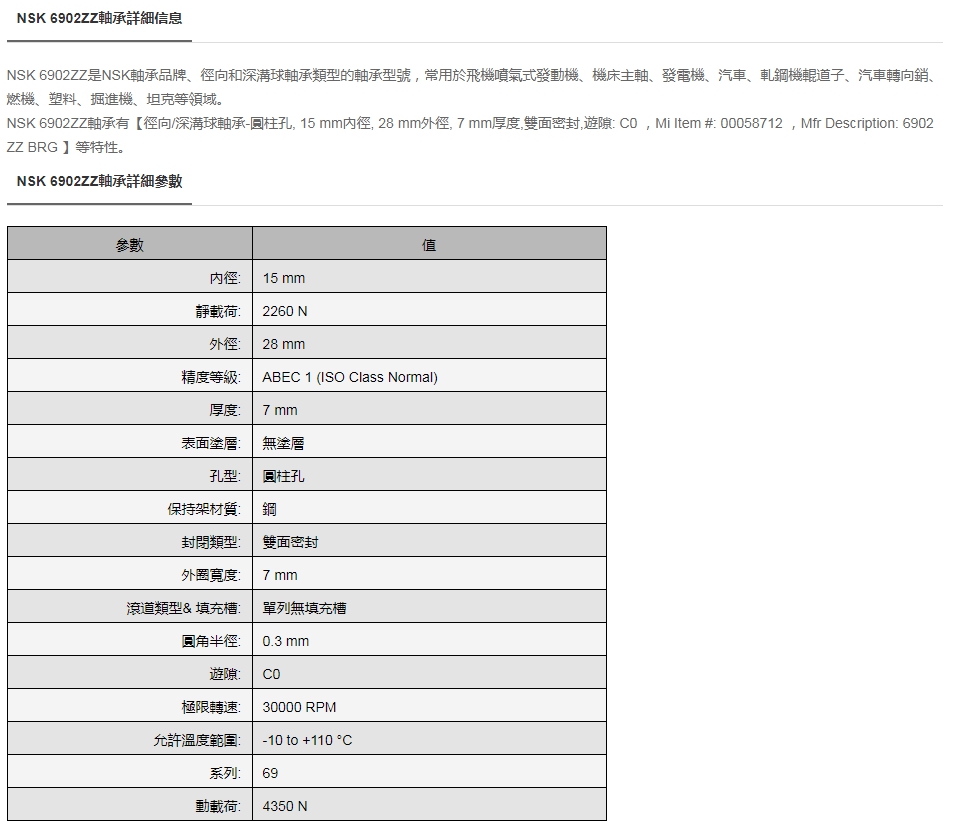Click the "遊隙:" parameter label
This screenshot has width=956, height=828.
pyautogui.click(x=225, y=673)
